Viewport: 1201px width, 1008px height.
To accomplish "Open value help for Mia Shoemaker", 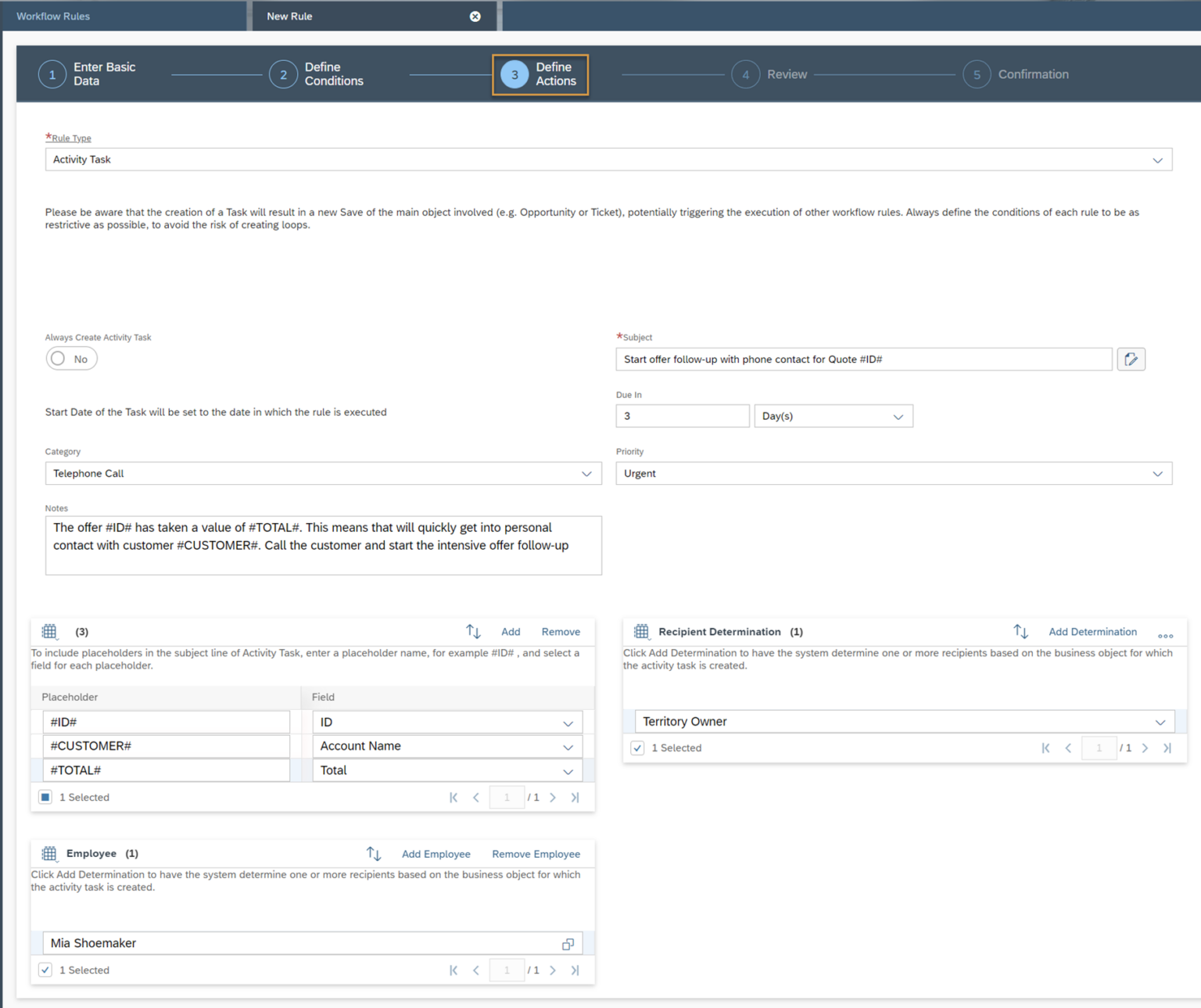I will tap(568, 944).
